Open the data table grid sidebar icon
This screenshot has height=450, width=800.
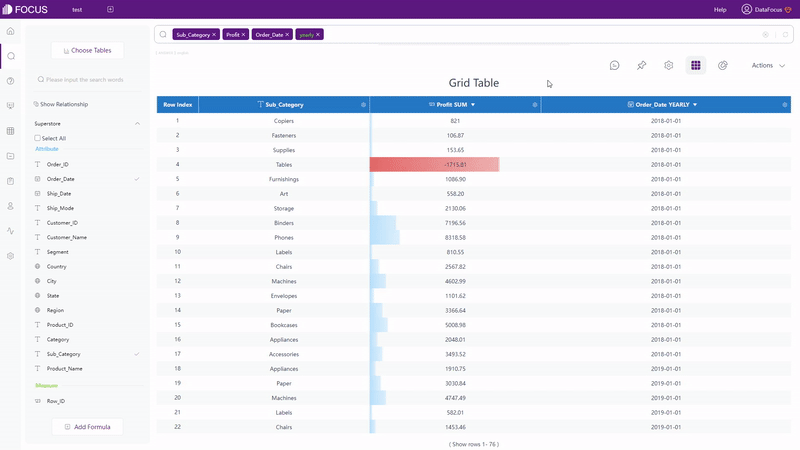[x=10, y=131]
